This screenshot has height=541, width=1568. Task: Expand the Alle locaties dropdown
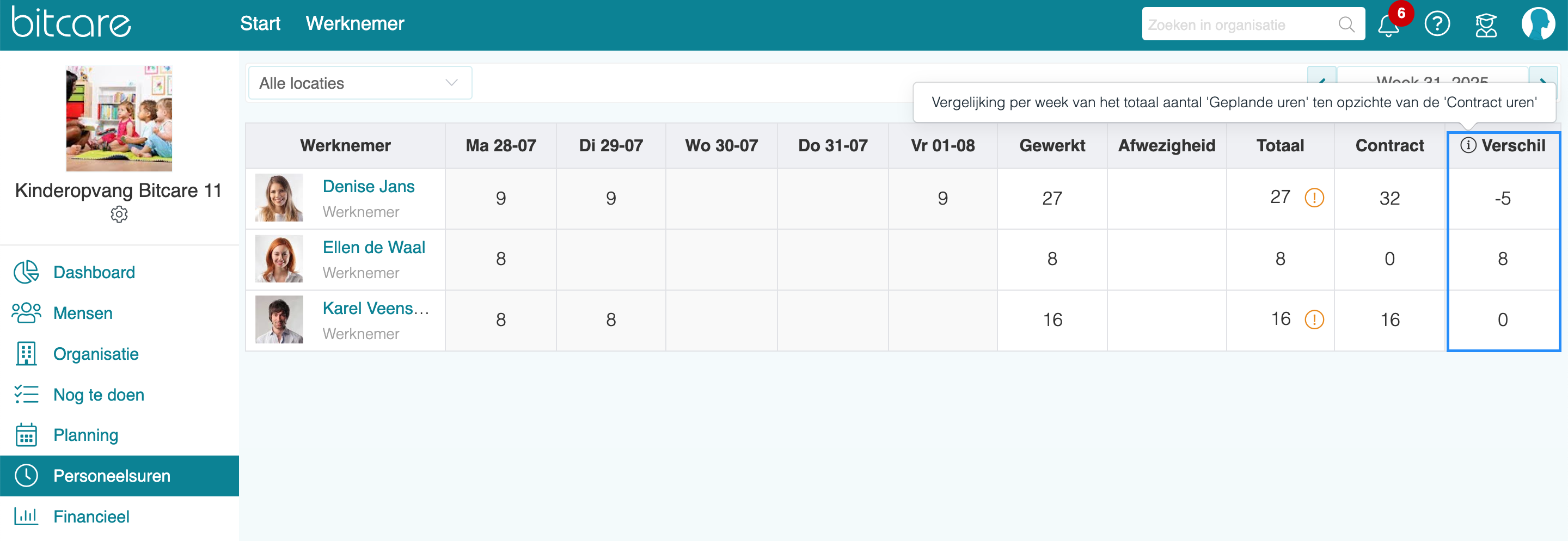pyautogui.click(x=360, y=83)
